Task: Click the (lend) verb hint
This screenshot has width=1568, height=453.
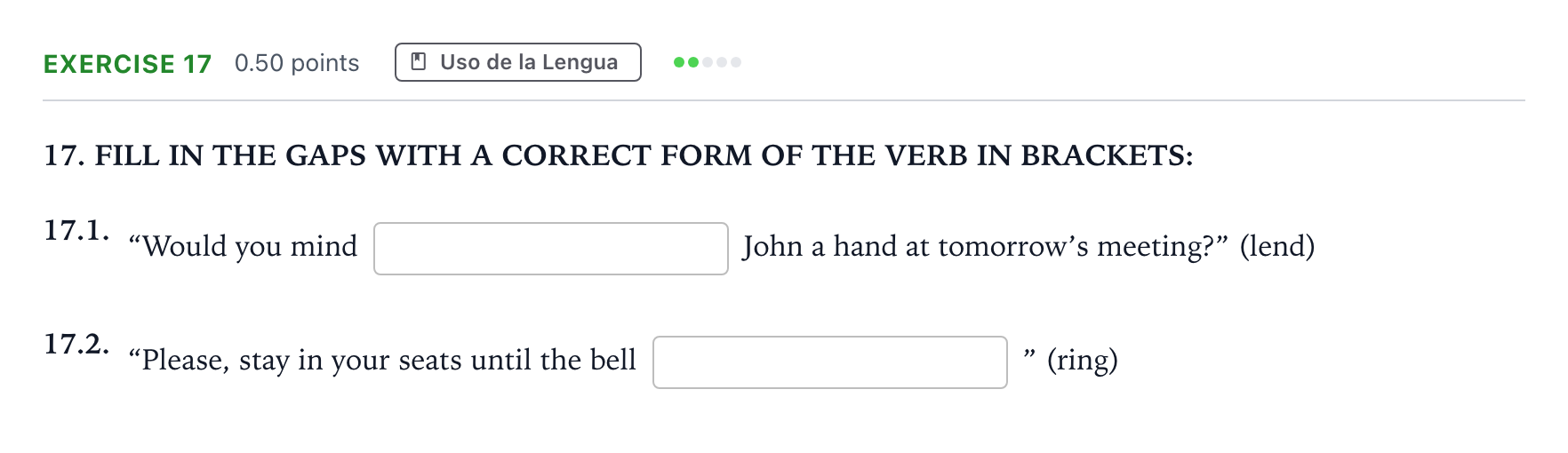Action: point(1277,246)
